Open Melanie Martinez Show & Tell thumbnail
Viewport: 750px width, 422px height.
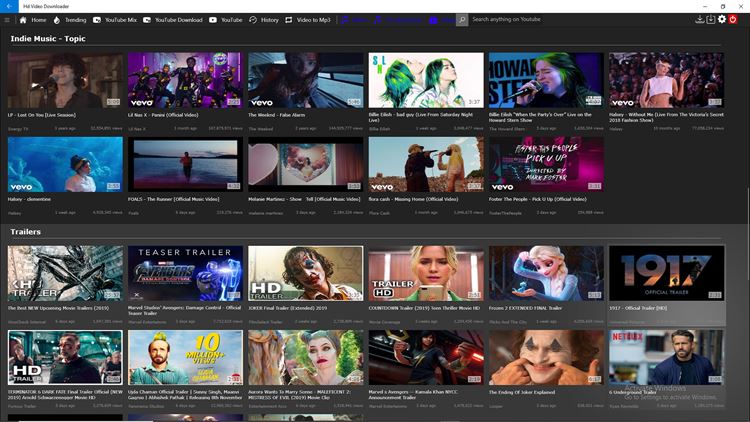(x=306, y=165)
